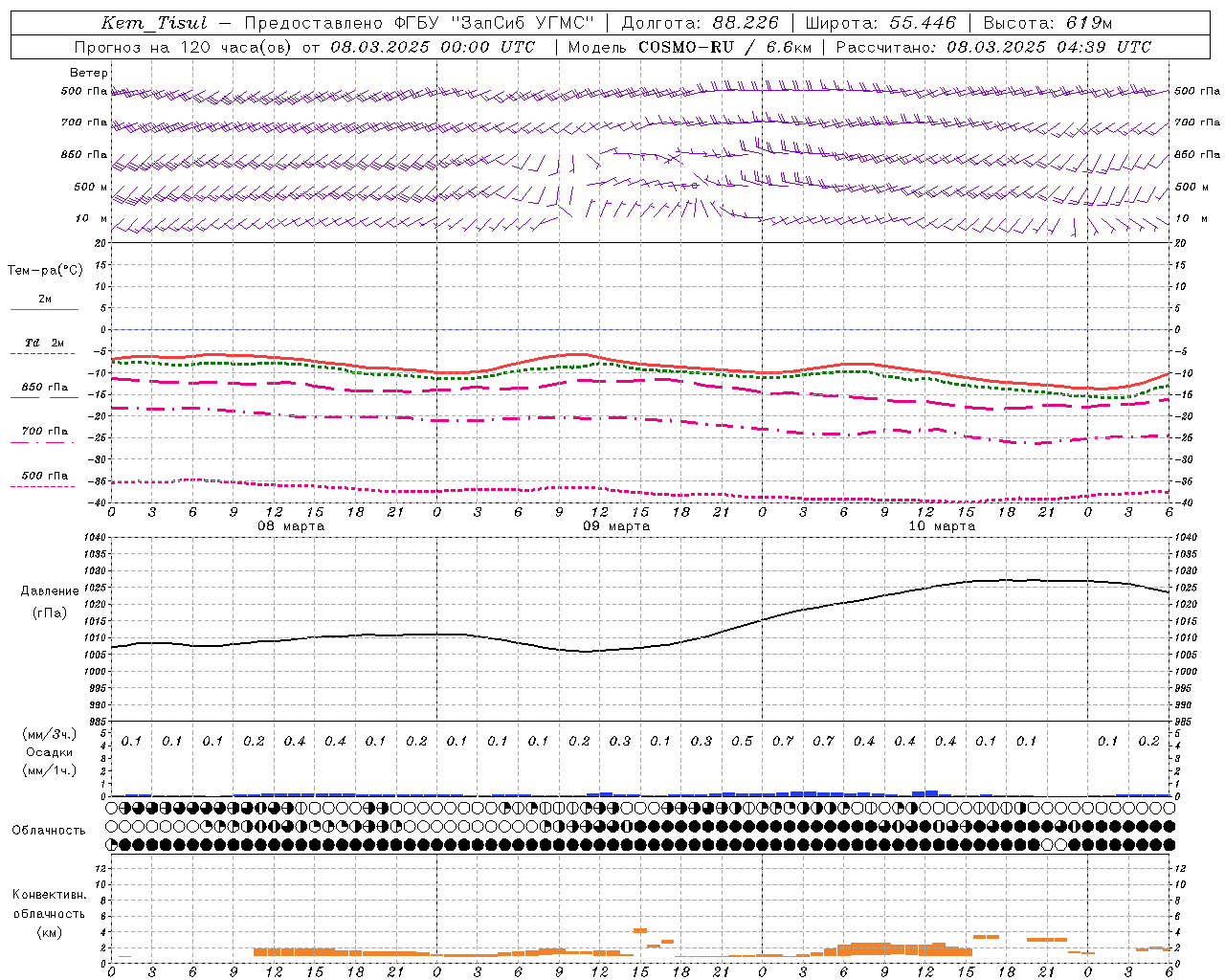Click the 08 марта date label

(x=292, y=525)
